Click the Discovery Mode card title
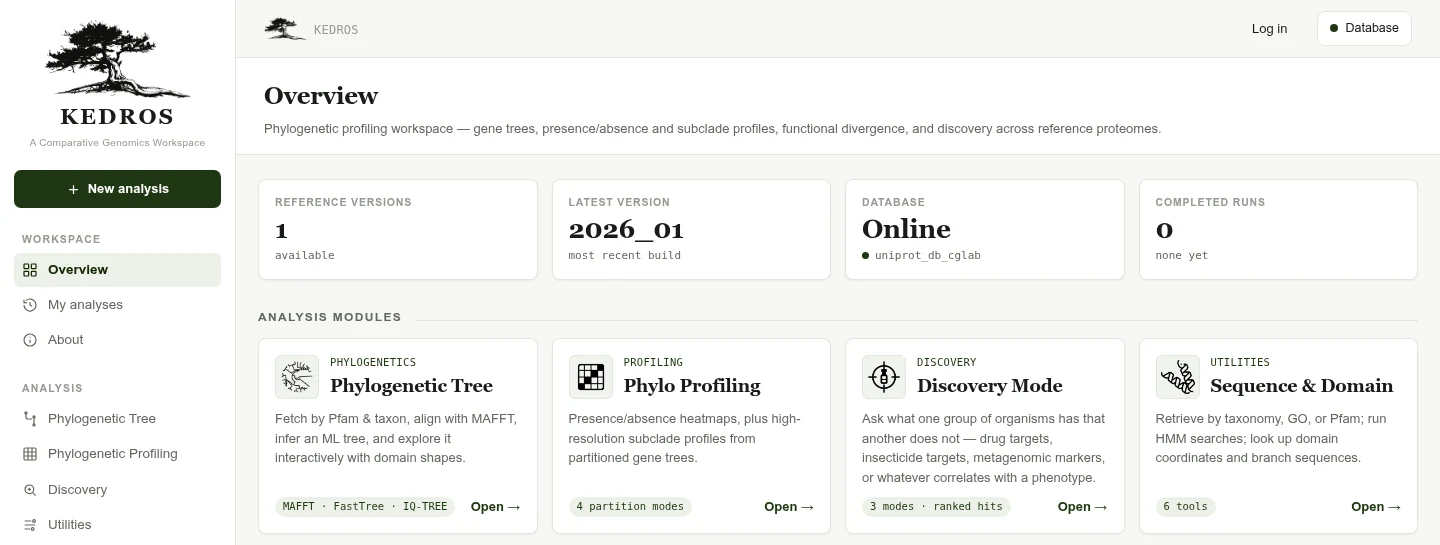This screenshot has height=545, width=1440. coord(990,386)
